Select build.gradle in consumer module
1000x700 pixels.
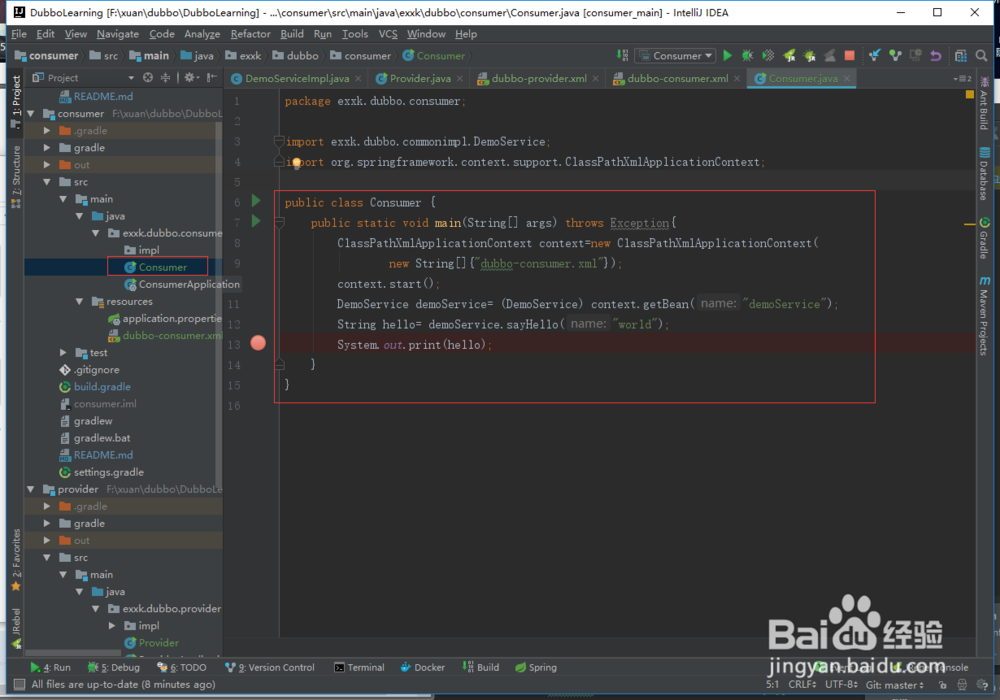click(x=95, y=387)
